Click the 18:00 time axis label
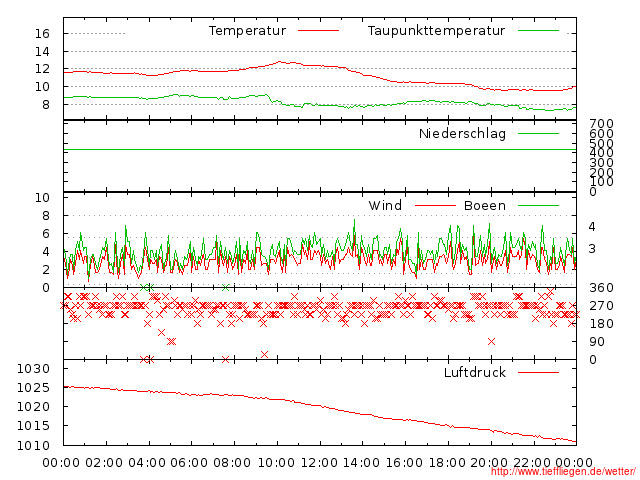Viewport: 640px width, 480px height. click(447, 463)
